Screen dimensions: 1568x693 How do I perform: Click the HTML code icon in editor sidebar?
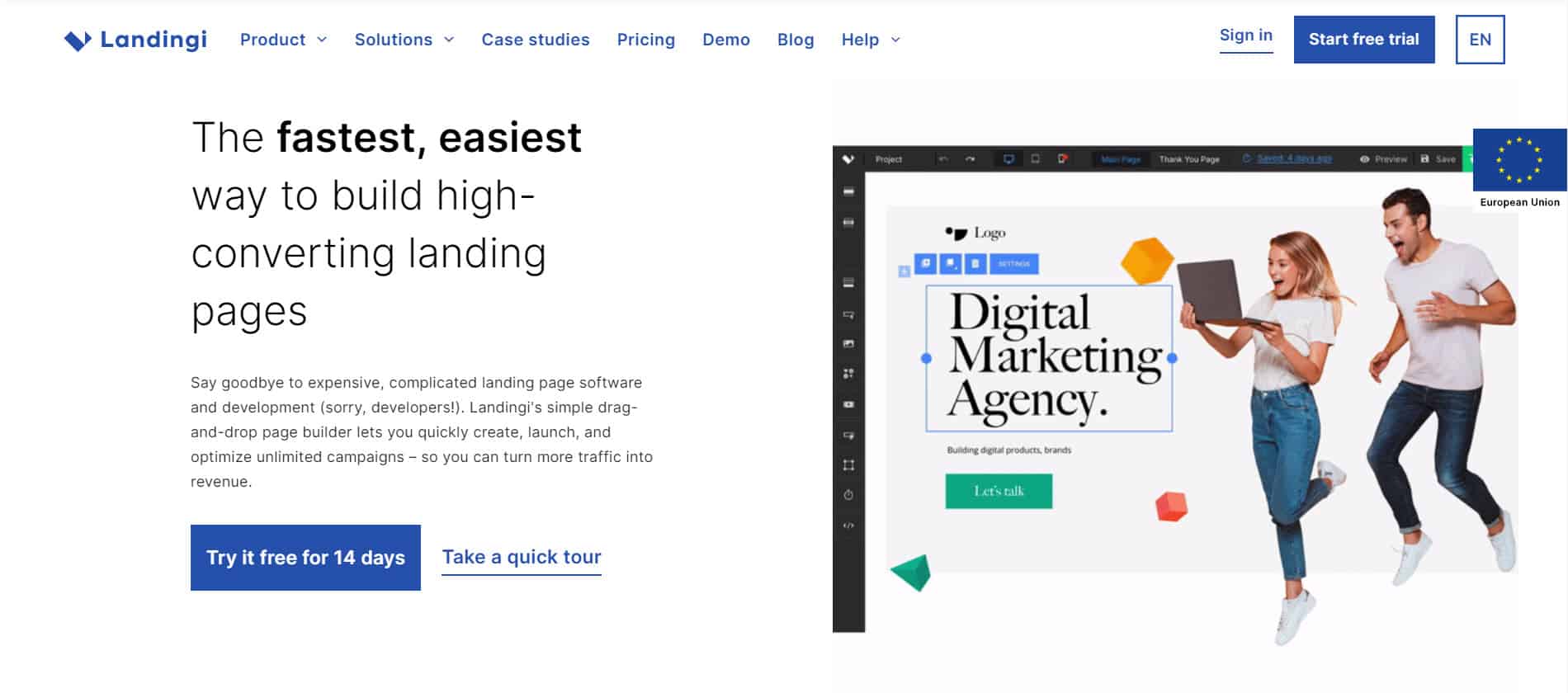(848, 526)
